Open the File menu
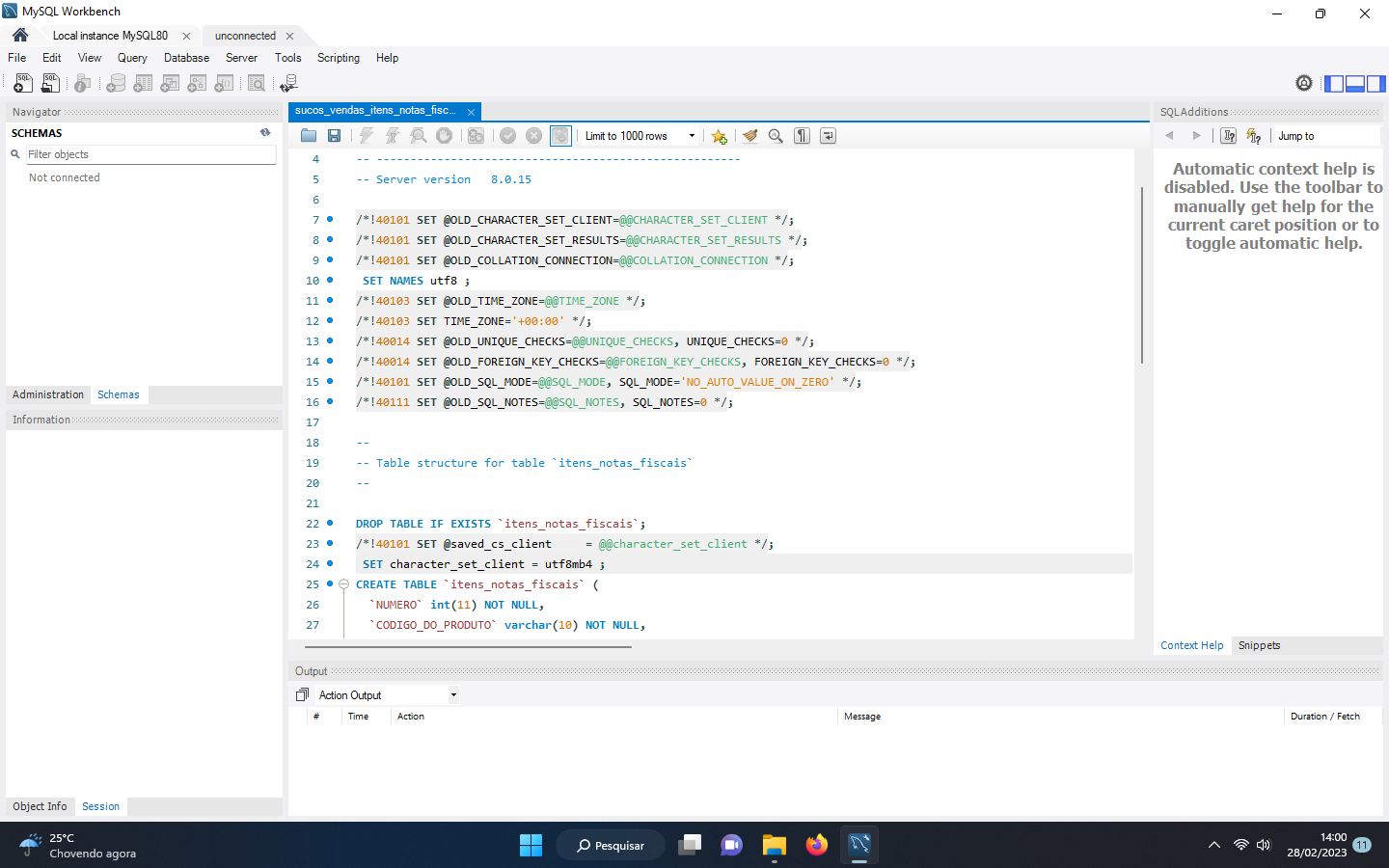1389x868 pixels. point(17,58)
